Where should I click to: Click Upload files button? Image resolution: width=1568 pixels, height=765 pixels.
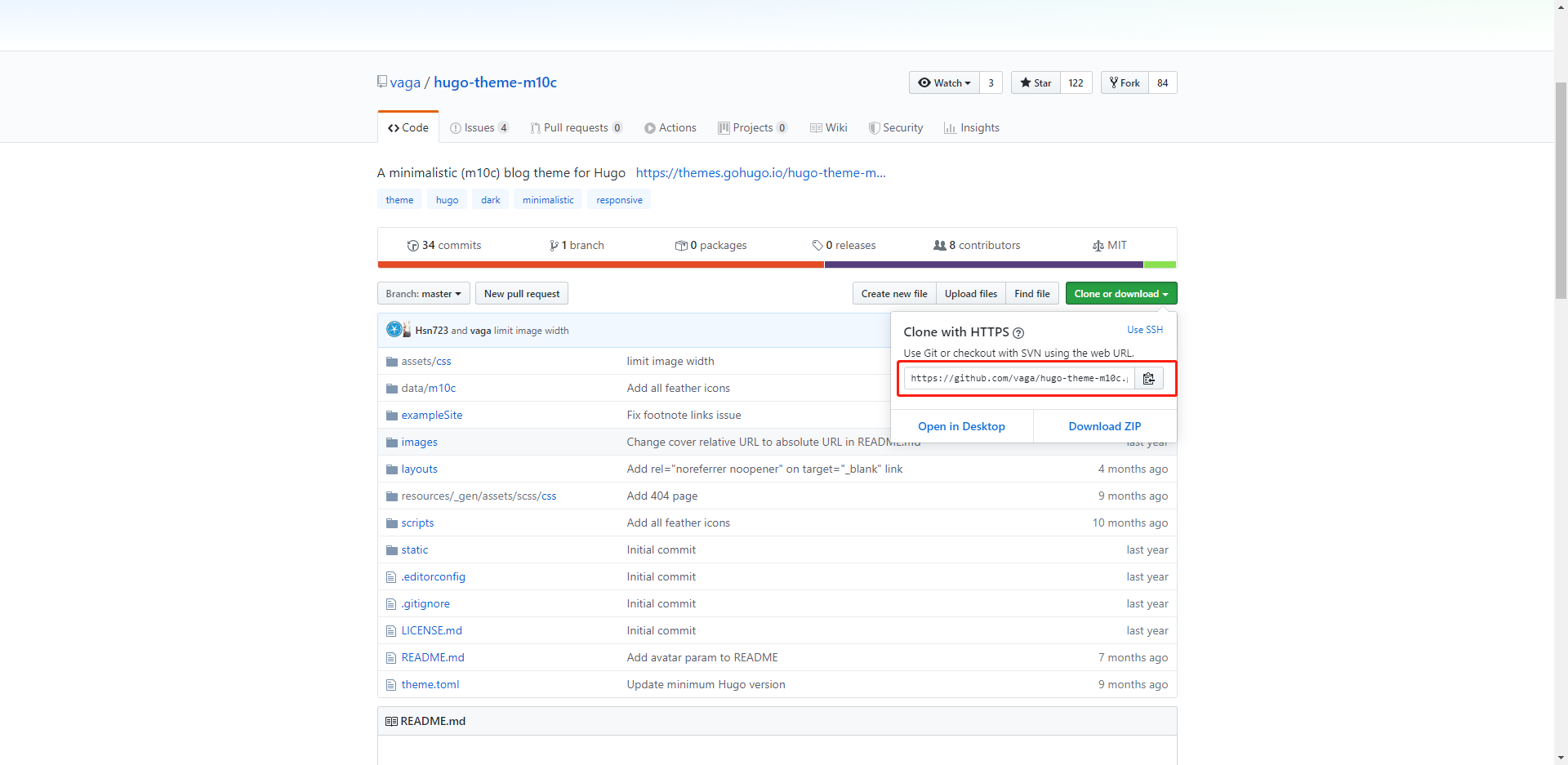pyautogui.click(x=971, y=294)
